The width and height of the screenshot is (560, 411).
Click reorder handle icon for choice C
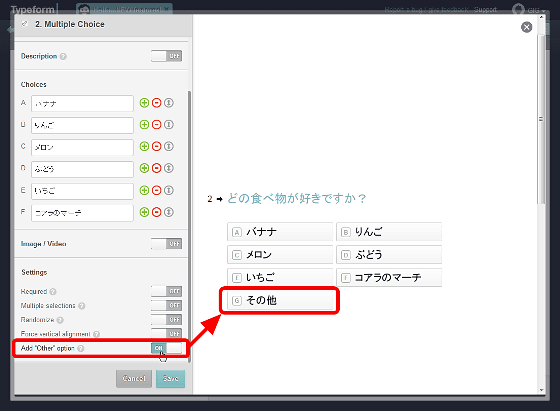click(x=169, y=146)
